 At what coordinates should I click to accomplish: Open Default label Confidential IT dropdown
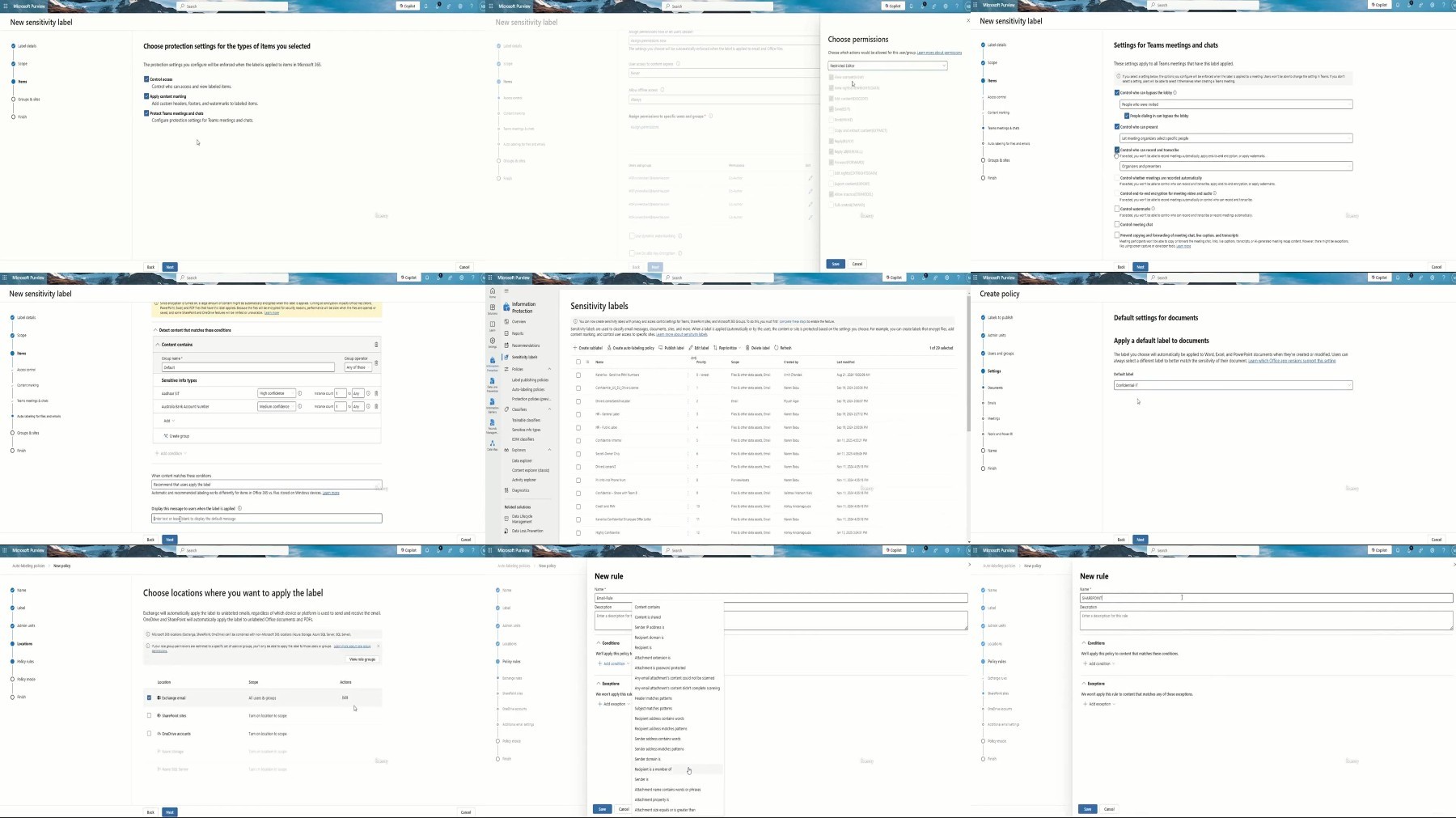click(x=1233, y=385)
